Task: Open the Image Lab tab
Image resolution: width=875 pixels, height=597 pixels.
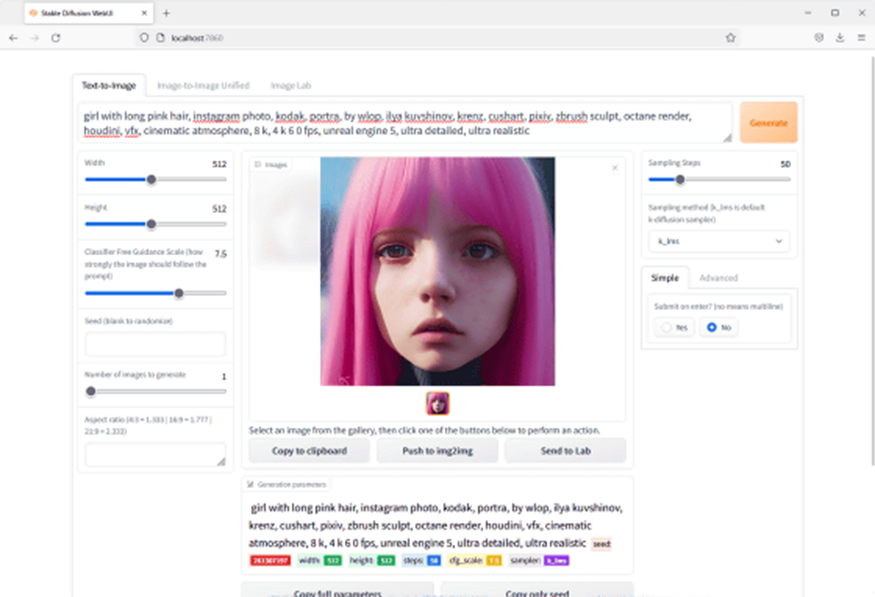Action: coord(291,85)
